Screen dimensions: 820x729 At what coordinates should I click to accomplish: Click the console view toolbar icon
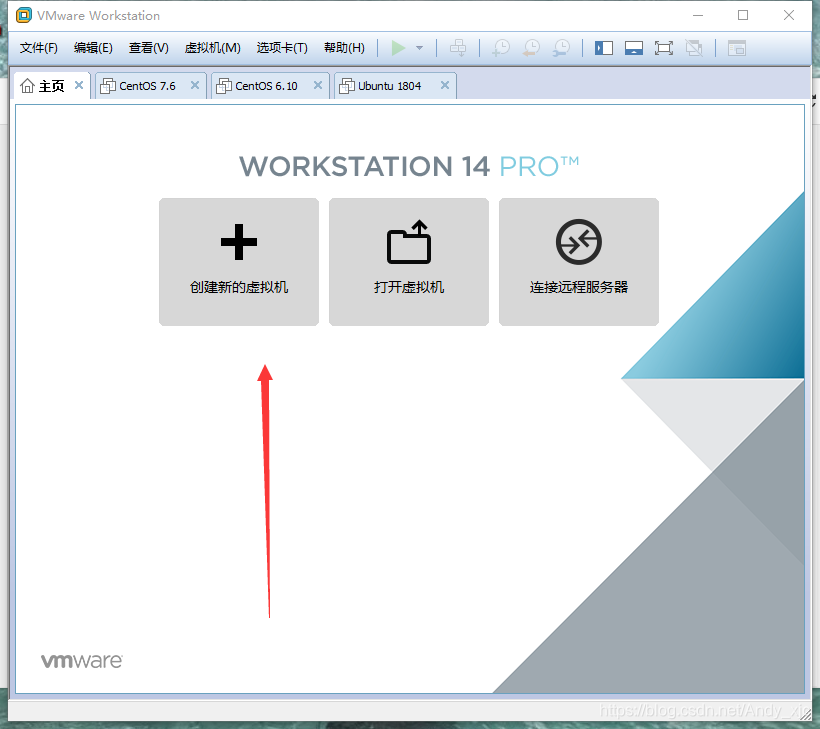737,48
